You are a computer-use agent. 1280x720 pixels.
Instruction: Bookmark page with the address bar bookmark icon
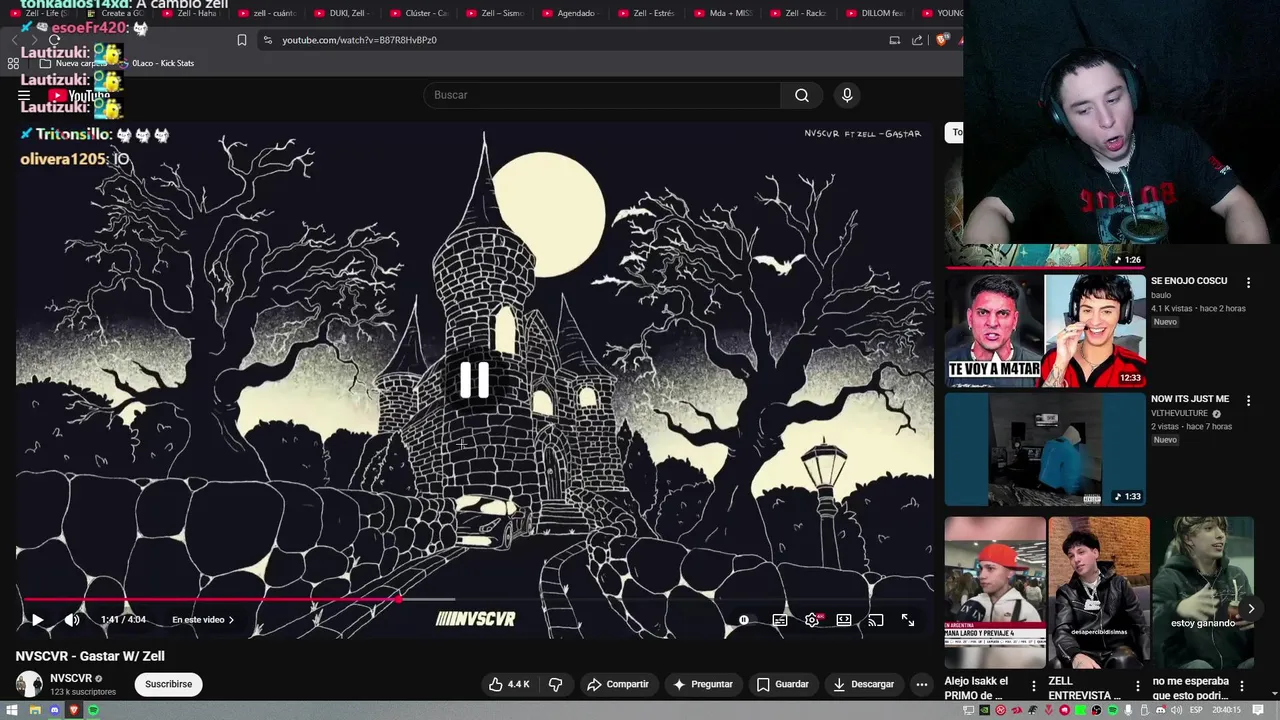(242, 40)
